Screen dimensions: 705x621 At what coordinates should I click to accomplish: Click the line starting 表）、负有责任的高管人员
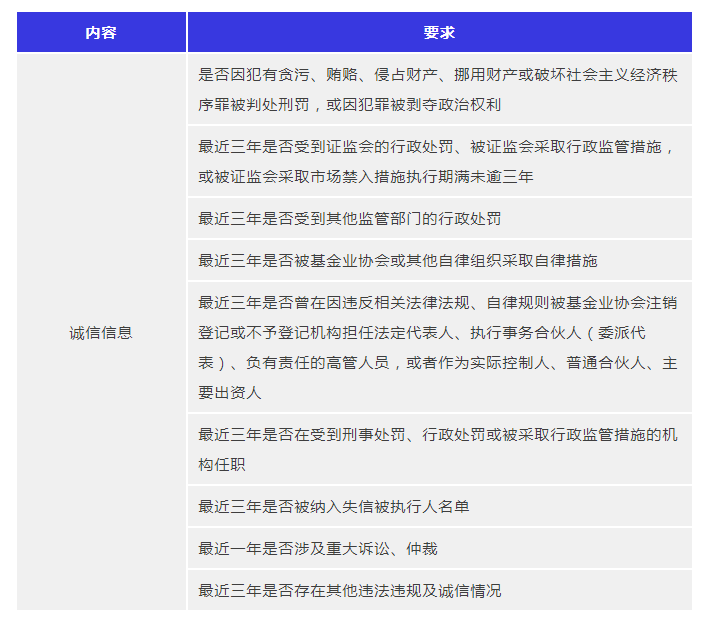pos(438,362)
